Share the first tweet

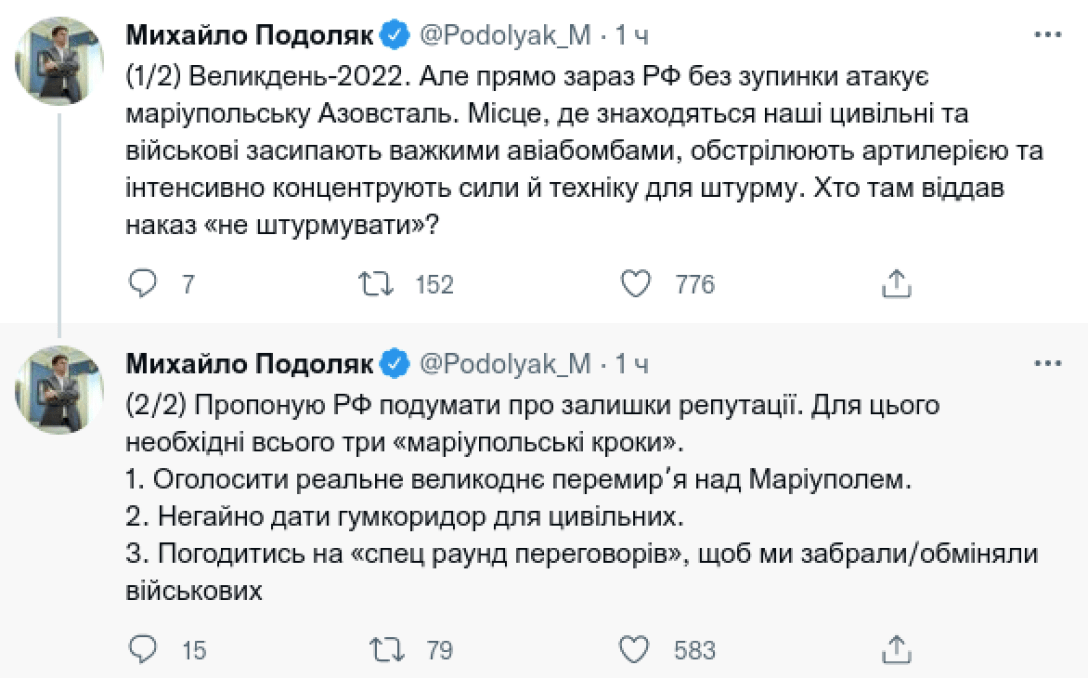(897, 284)
